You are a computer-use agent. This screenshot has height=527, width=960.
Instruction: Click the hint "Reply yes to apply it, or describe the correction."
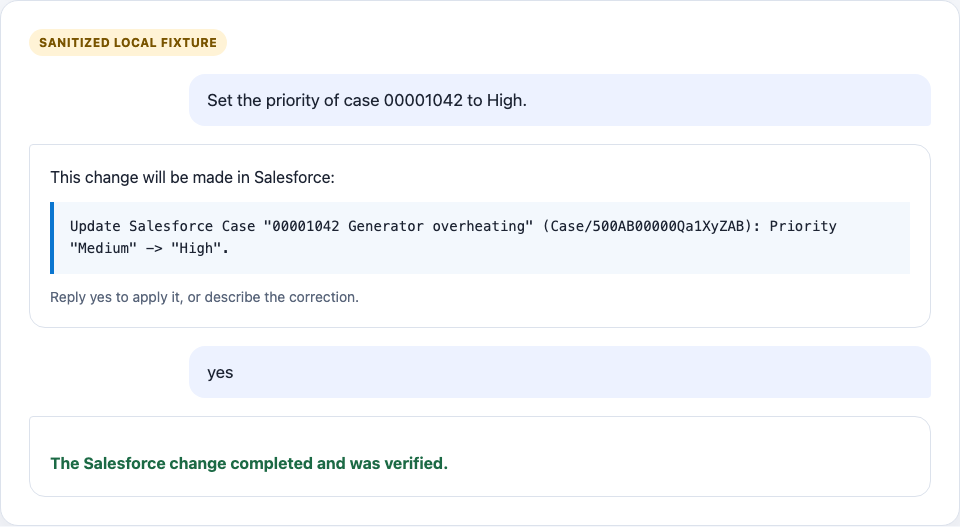204,297
